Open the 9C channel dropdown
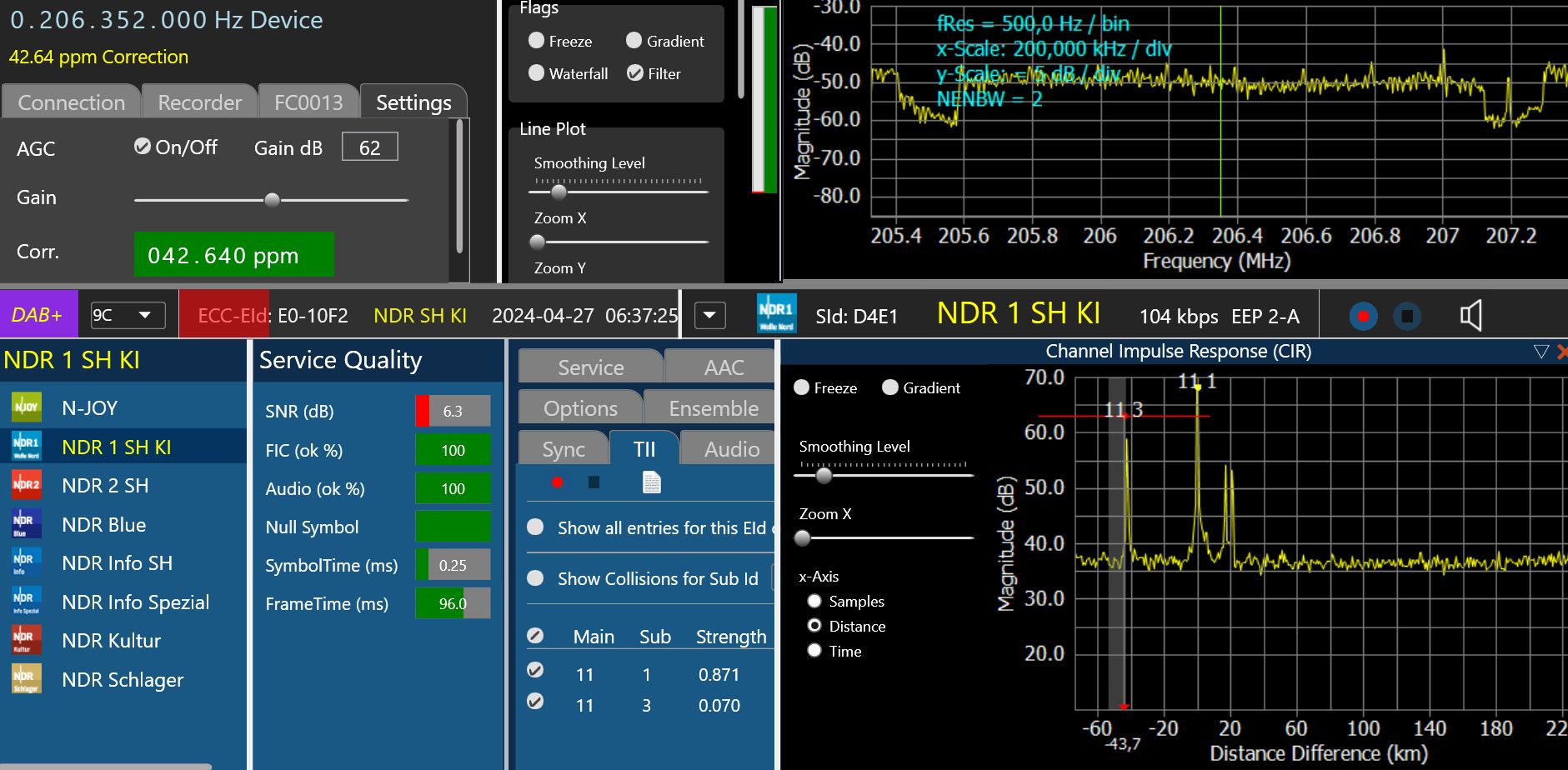The height and width of the screenshot is (770, 1568). (128, 315)
